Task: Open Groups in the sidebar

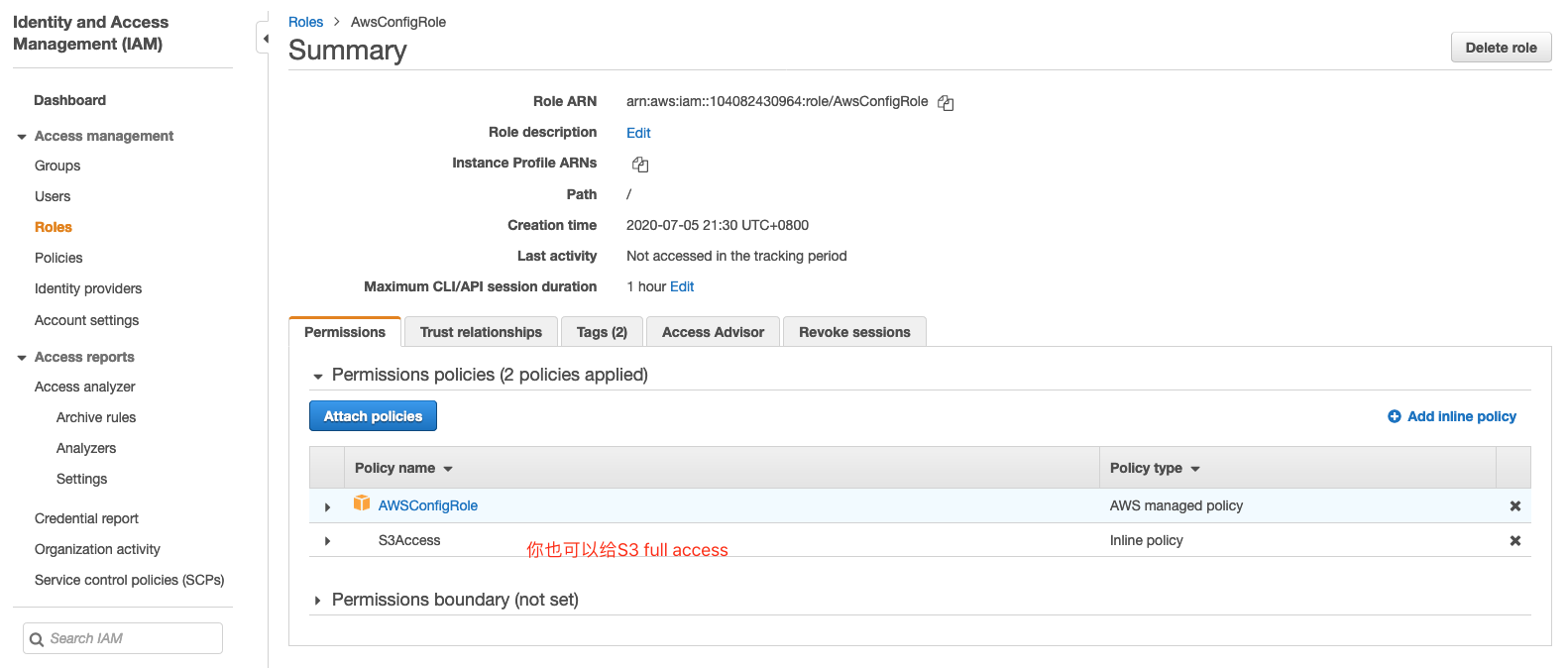Action: pos(57,166)
